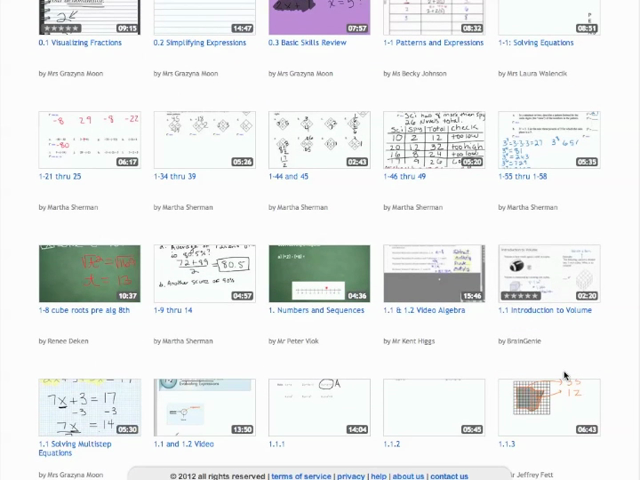
Task: Open the '1.1.3' video link
Action: 507,444
